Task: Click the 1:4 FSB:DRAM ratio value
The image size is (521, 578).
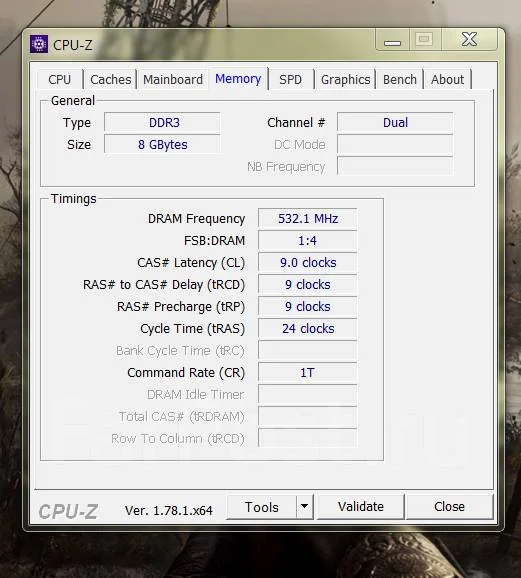Action: coord(308,241)
